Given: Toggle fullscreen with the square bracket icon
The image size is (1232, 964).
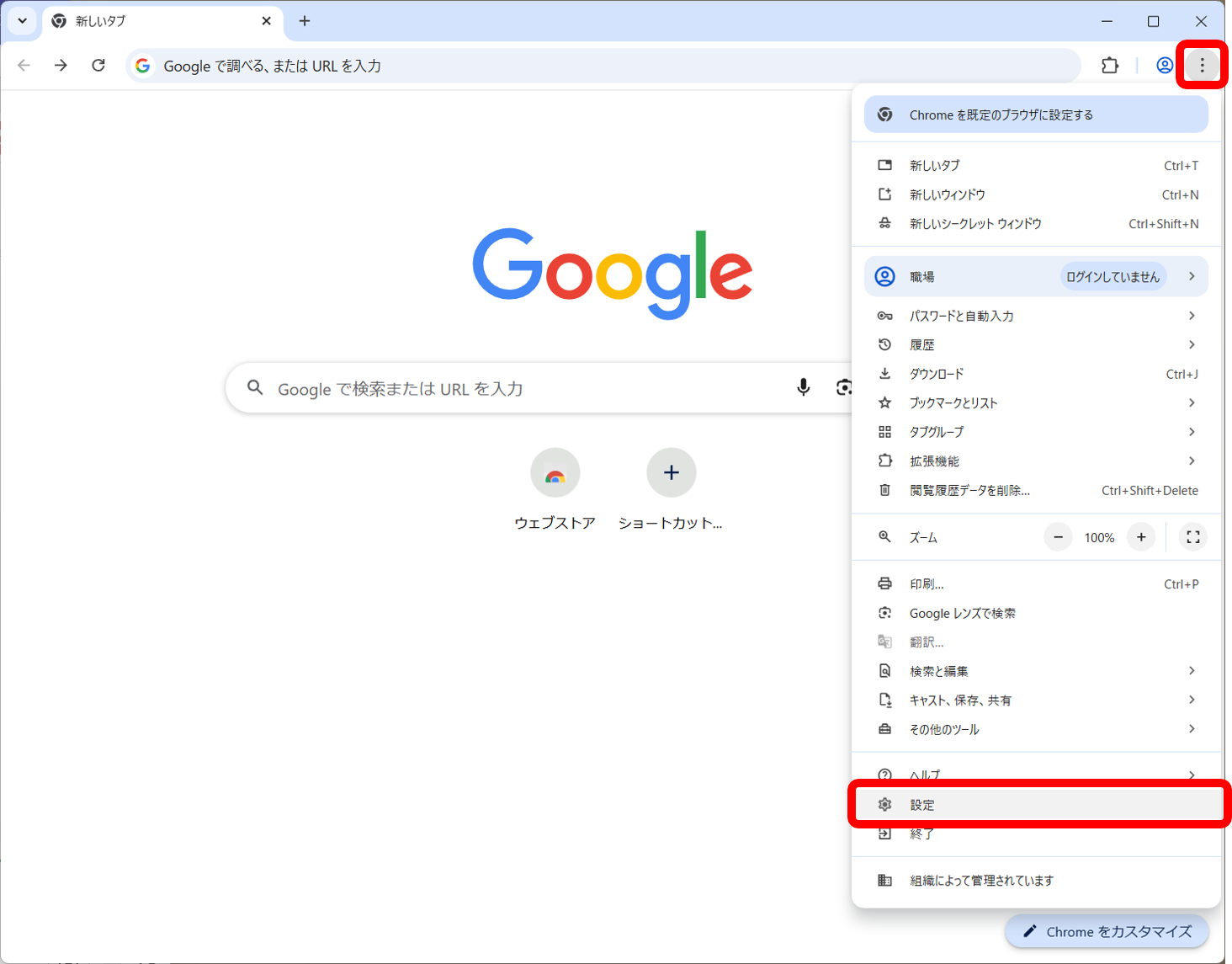Looking at the screenshot, I should click(x=1192, y=537).
